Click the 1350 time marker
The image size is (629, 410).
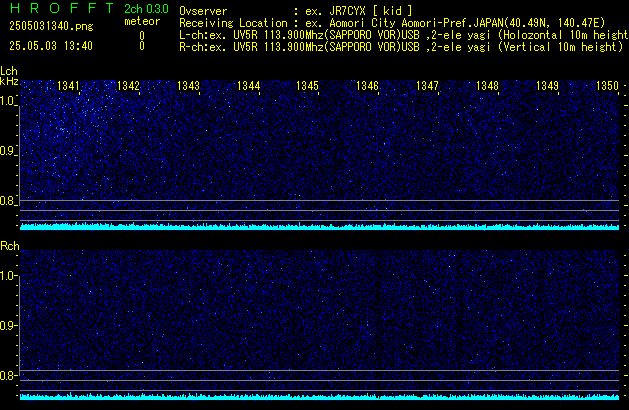pos(607,85)
